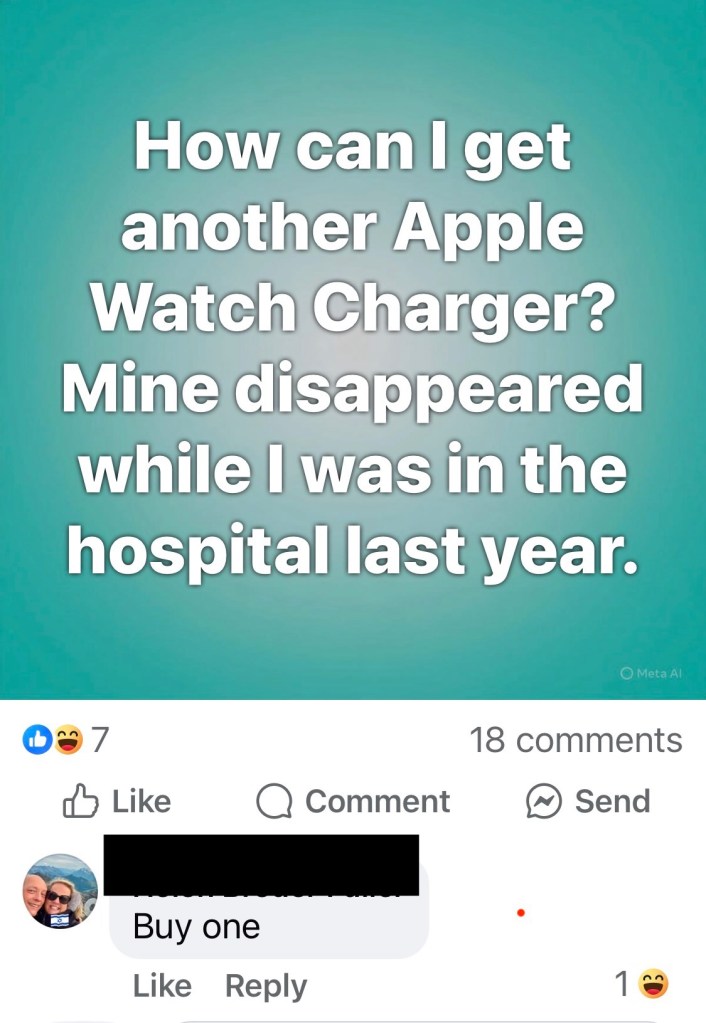Viewport: 706px width, 1023px height.
Task: Open the 18 comments link
Action: 576,740
